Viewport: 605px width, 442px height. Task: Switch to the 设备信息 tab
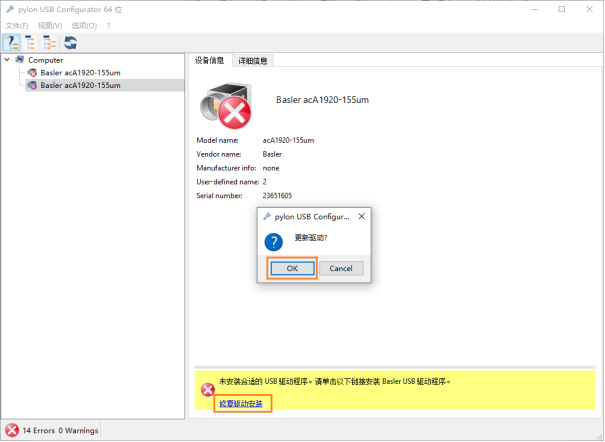(210, 60)
